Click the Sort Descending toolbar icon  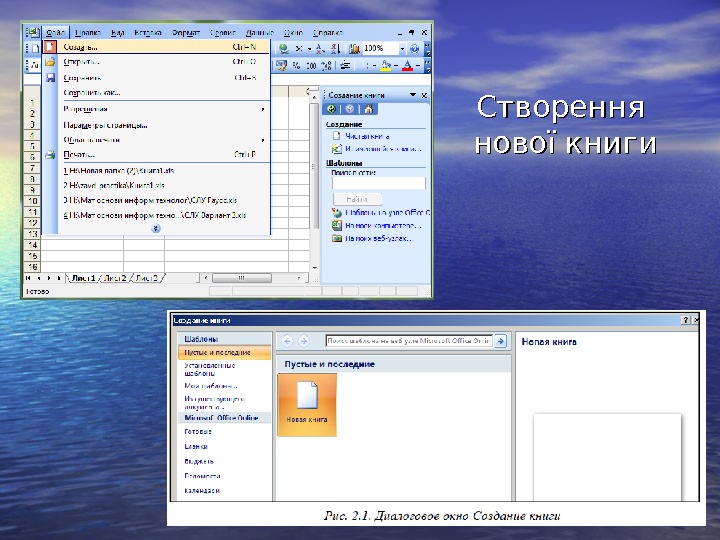pos(335,48)
